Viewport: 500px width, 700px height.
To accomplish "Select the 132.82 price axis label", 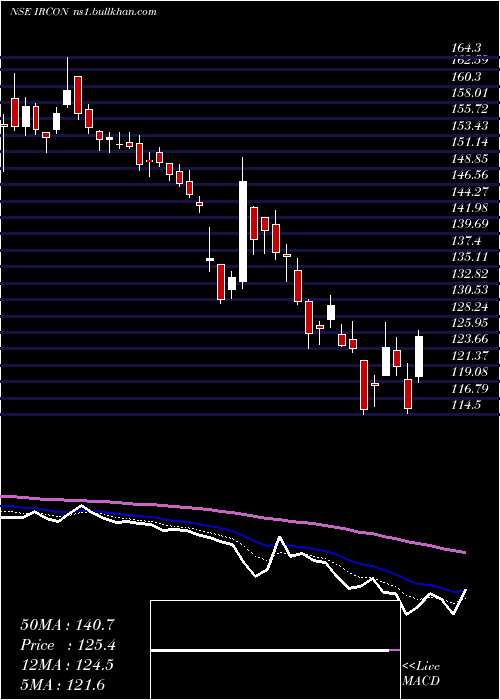I will coord(470,274).
